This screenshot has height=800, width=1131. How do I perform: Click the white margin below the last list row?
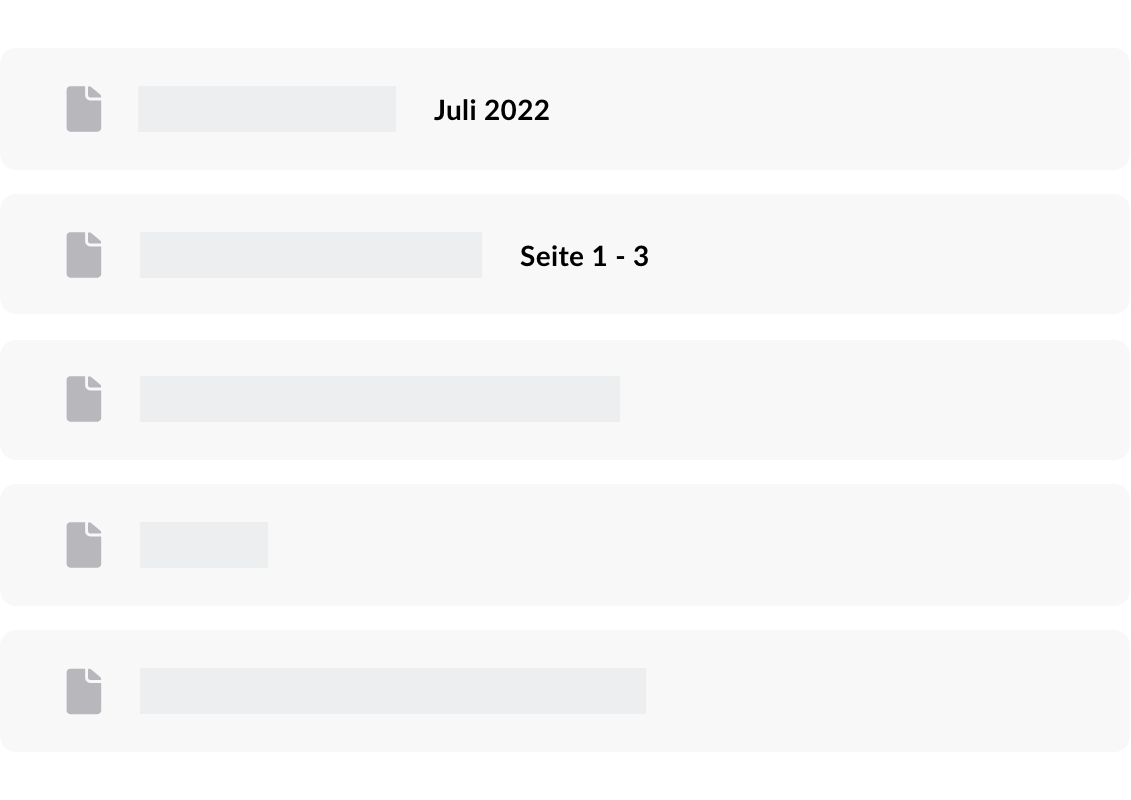click(565, 777)
